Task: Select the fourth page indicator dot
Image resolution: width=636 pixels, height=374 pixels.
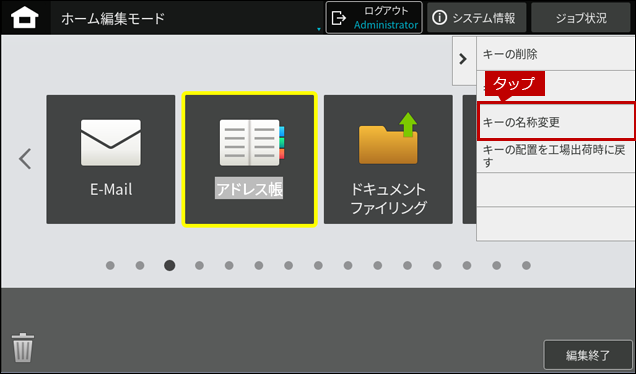Action: (199, 265)
